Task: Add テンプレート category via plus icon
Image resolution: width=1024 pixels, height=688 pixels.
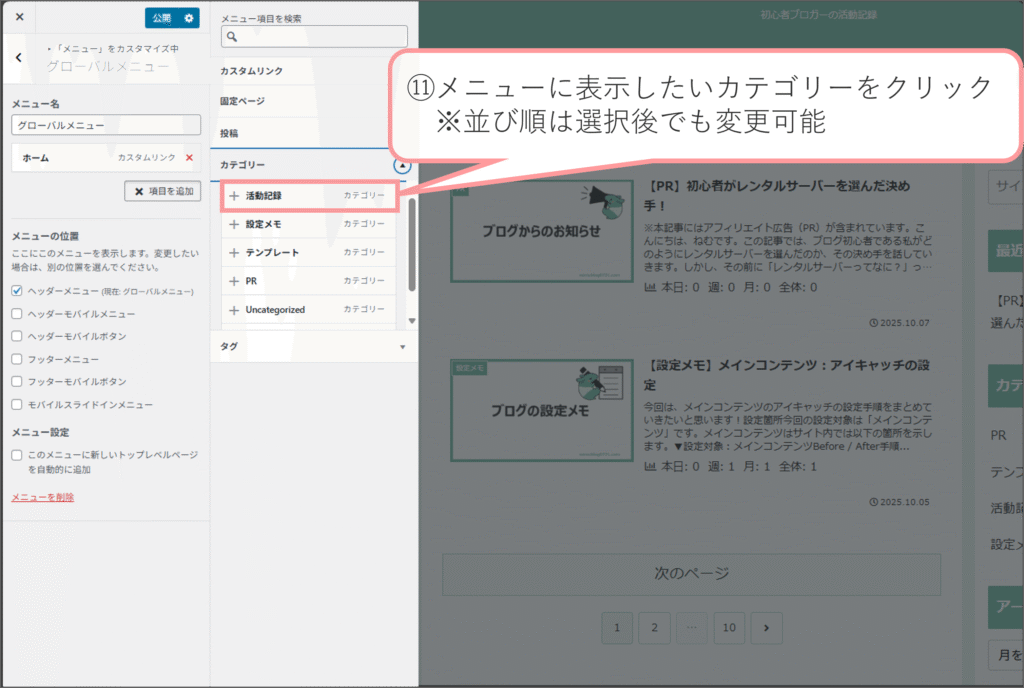Action: coord(234,253)
